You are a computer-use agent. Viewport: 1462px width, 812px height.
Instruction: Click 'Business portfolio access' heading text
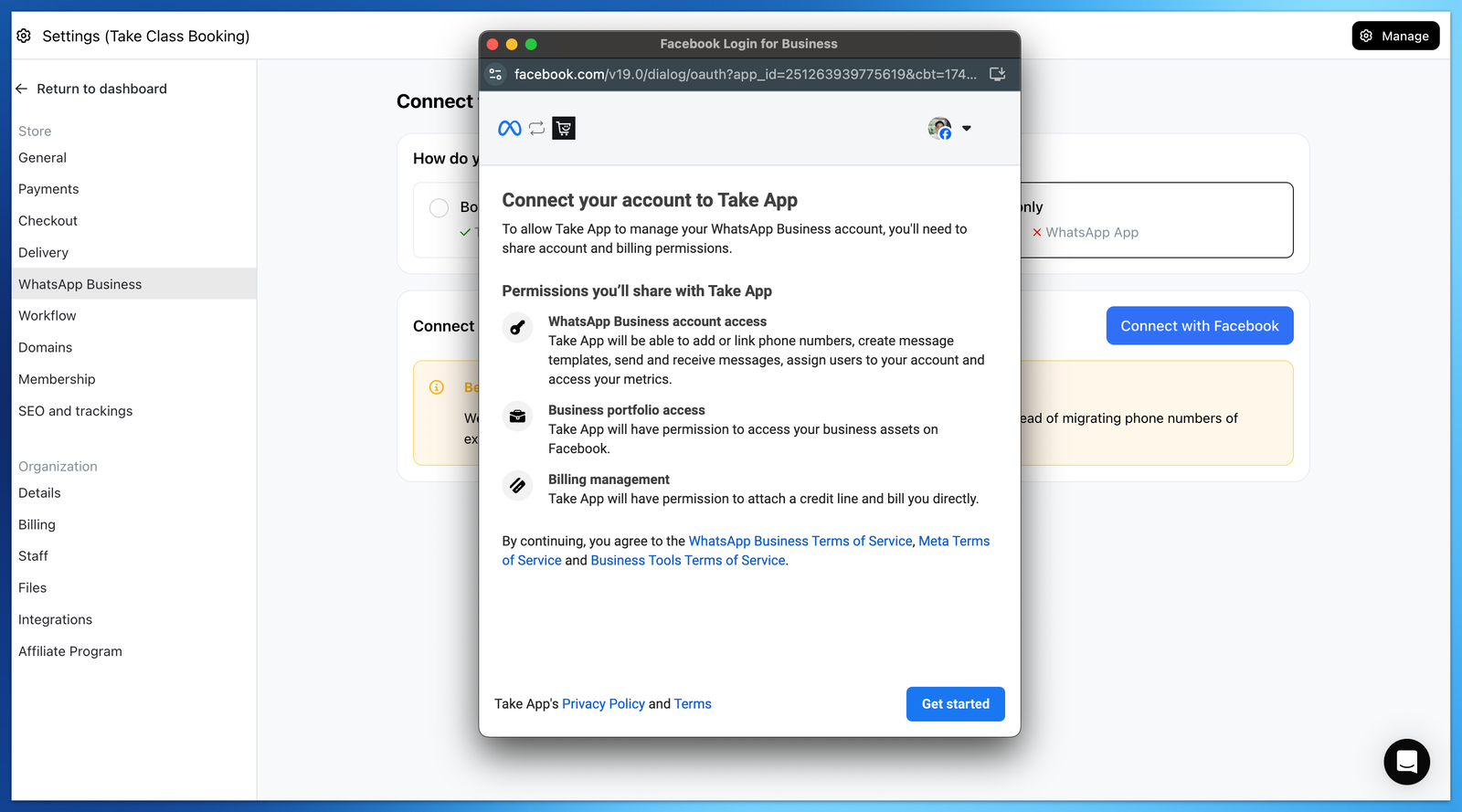(626, 410)
